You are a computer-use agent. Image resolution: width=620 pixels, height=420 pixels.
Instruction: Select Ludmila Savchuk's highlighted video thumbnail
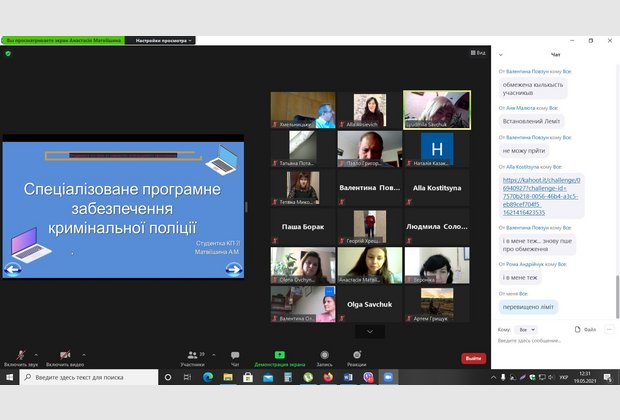point(436,110)
